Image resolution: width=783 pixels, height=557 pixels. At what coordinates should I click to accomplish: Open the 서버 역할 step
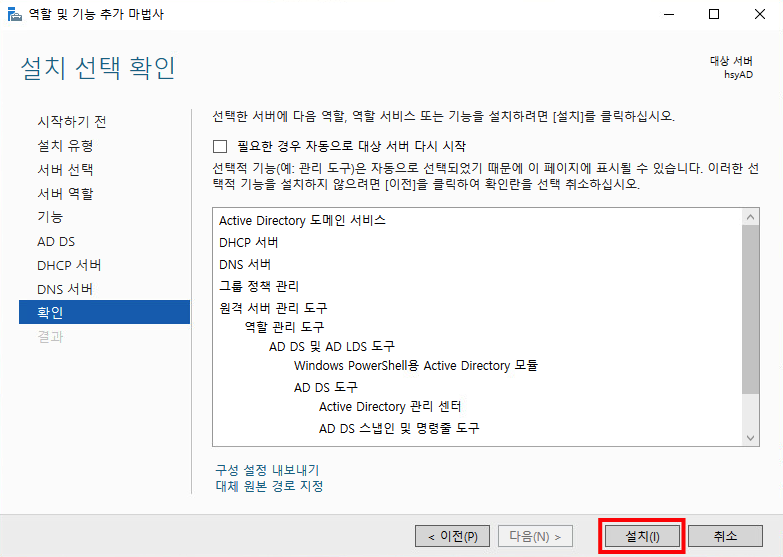tap(65, 193)
